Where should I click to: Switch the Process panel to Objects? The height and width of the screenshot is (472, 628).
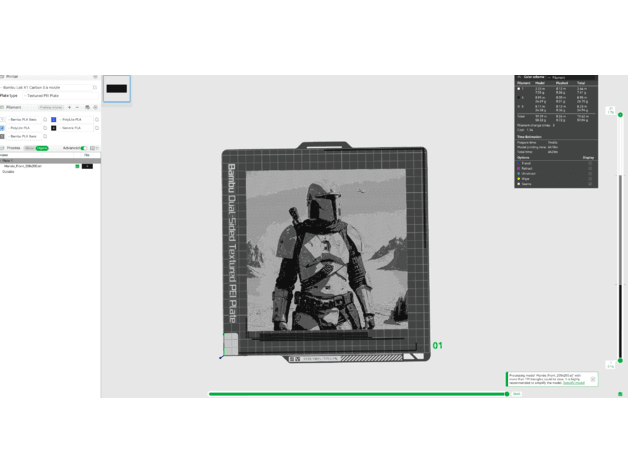tap(42, 148)
